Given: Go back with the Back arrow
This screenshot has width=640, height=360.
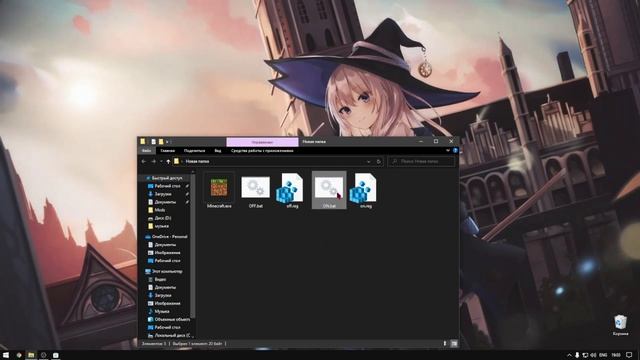Looking at the screenshot, I should [x=144, y=162].
